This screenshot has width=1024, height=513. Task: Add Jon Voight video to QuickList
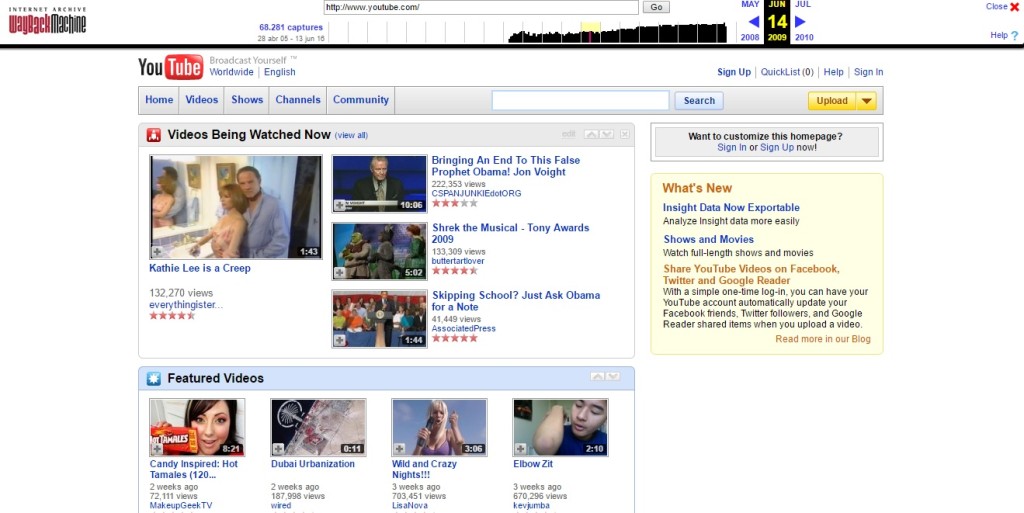340,205
